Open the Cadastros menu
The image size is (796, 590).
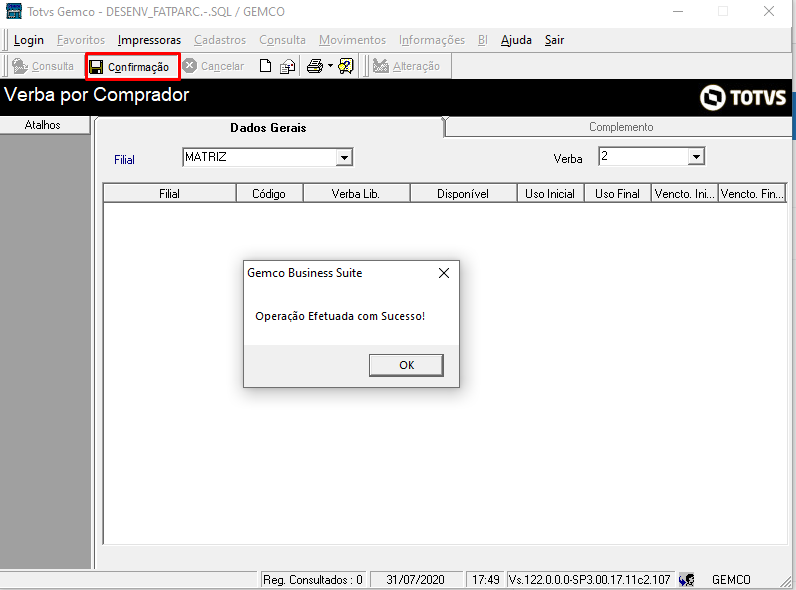[220, 40]
